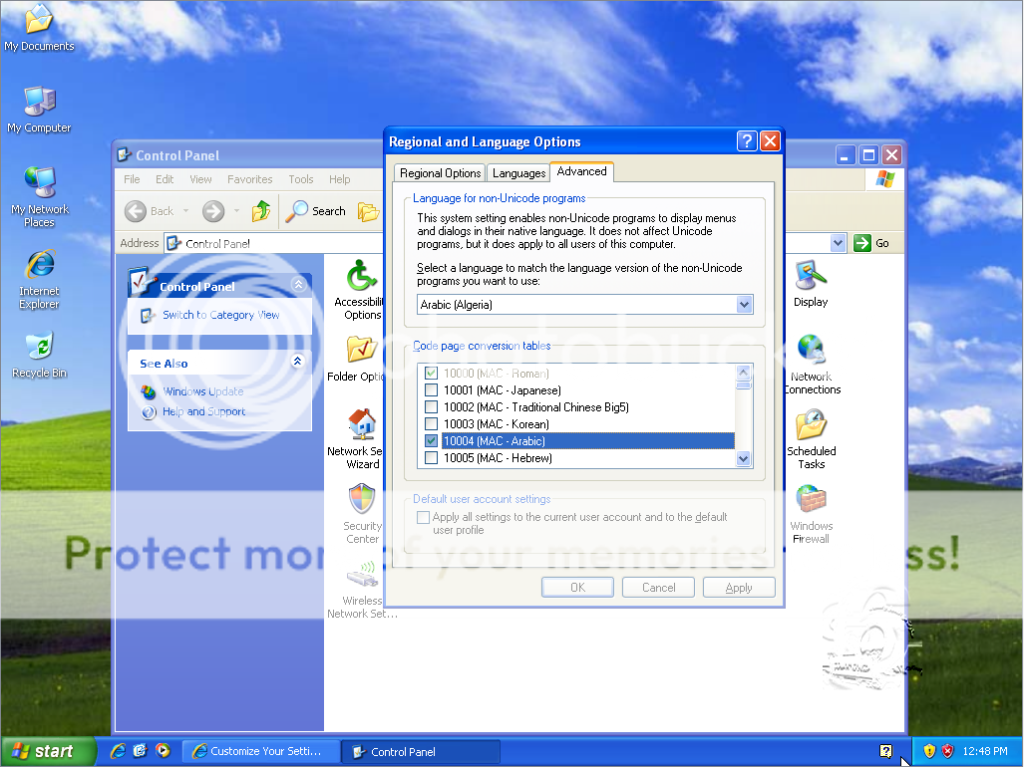Switch to Languages tab
1024x767 pixels.
(519, 173)
